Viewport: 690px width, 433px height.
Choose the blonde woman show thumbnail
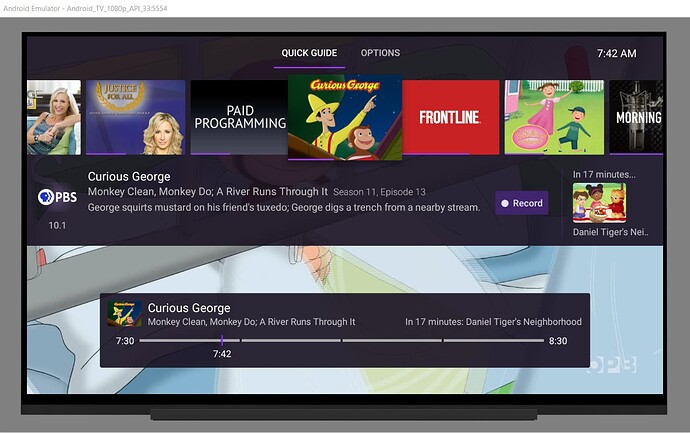pyautogui.click(x=53, y=117)
